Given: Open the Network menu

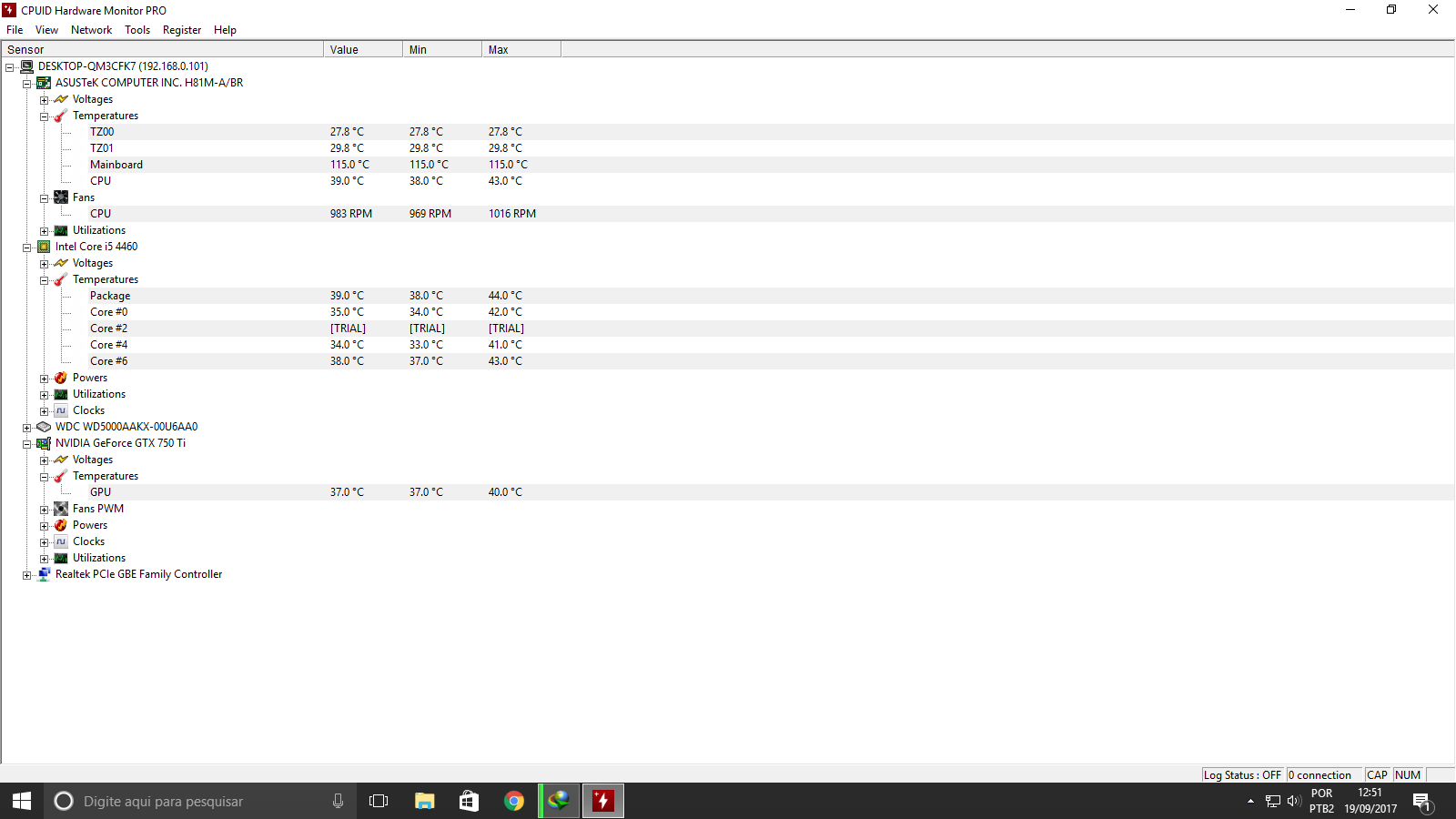Looking at the screenshot, I should pyautogui.click(x=91, y=30).
